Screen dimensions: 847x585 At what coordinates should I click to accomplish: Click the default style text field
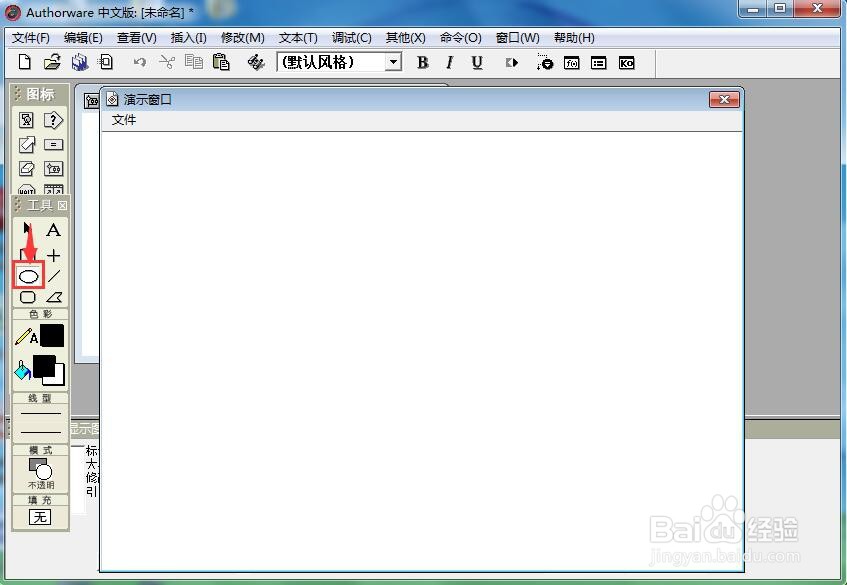point(332,62)
